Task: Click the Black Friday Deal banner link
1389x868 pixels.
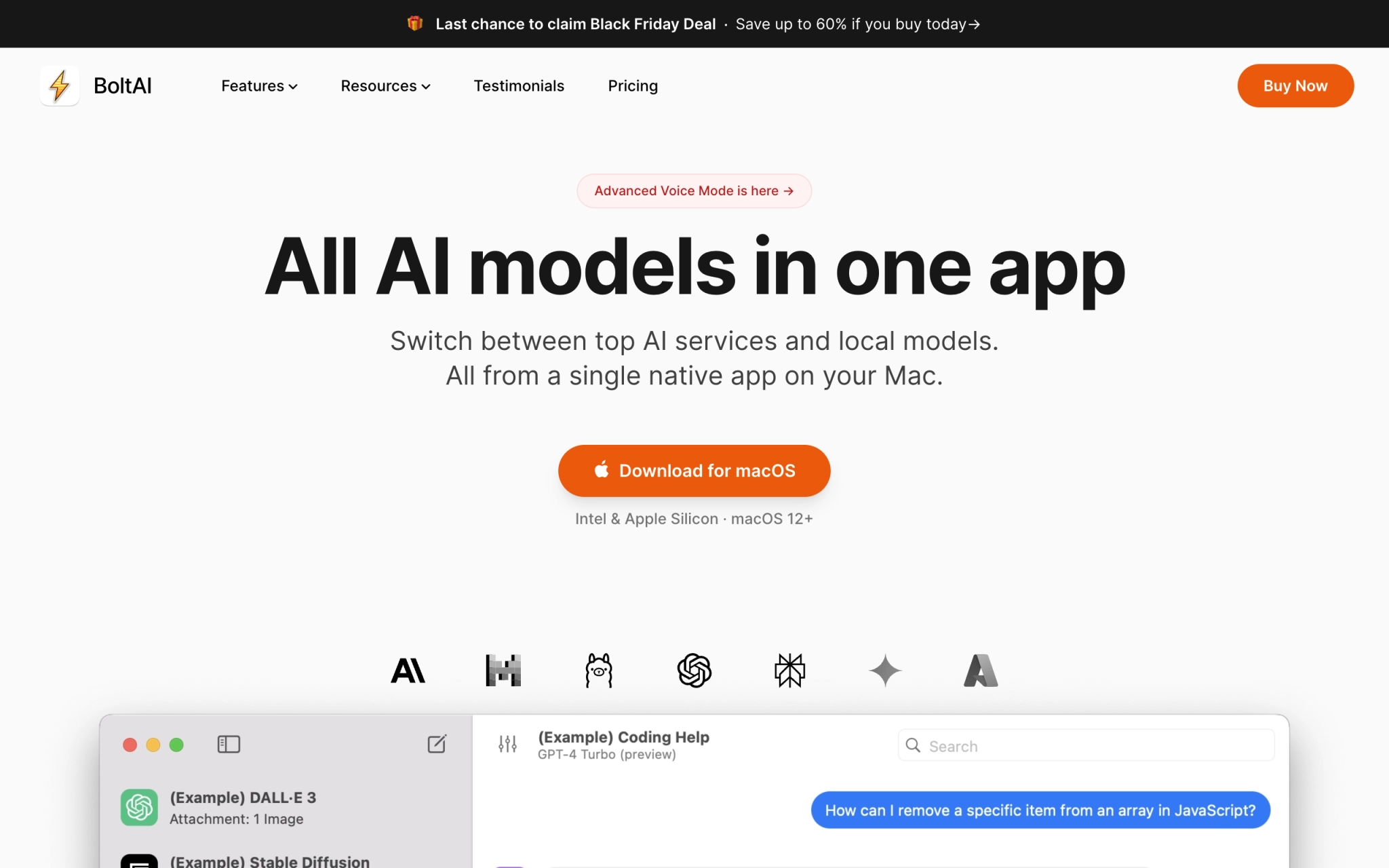Action: [x=694, y=24]
